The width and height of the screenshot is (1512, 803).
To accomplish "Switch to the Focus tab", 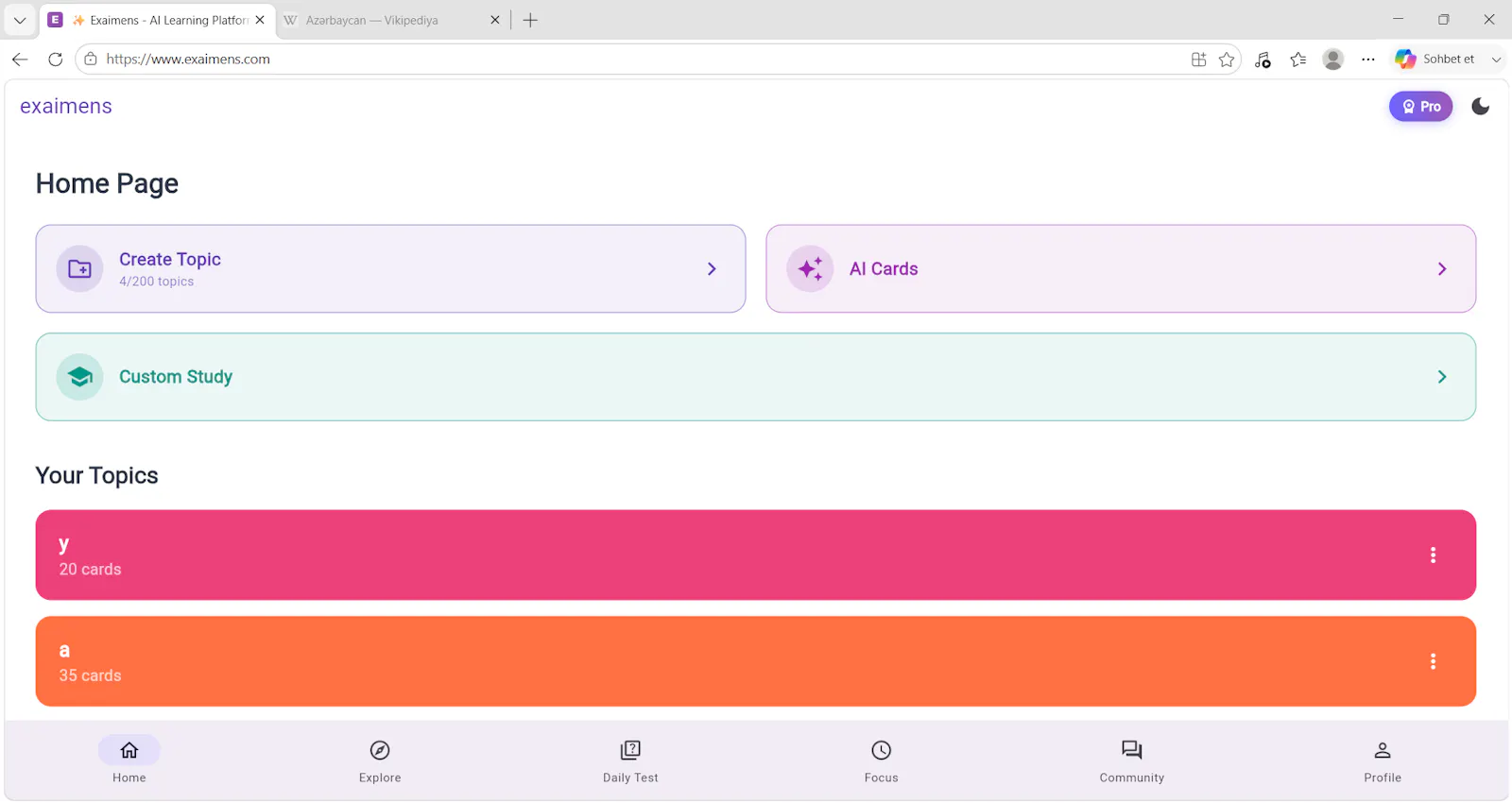I will click(x=881, y=760).
